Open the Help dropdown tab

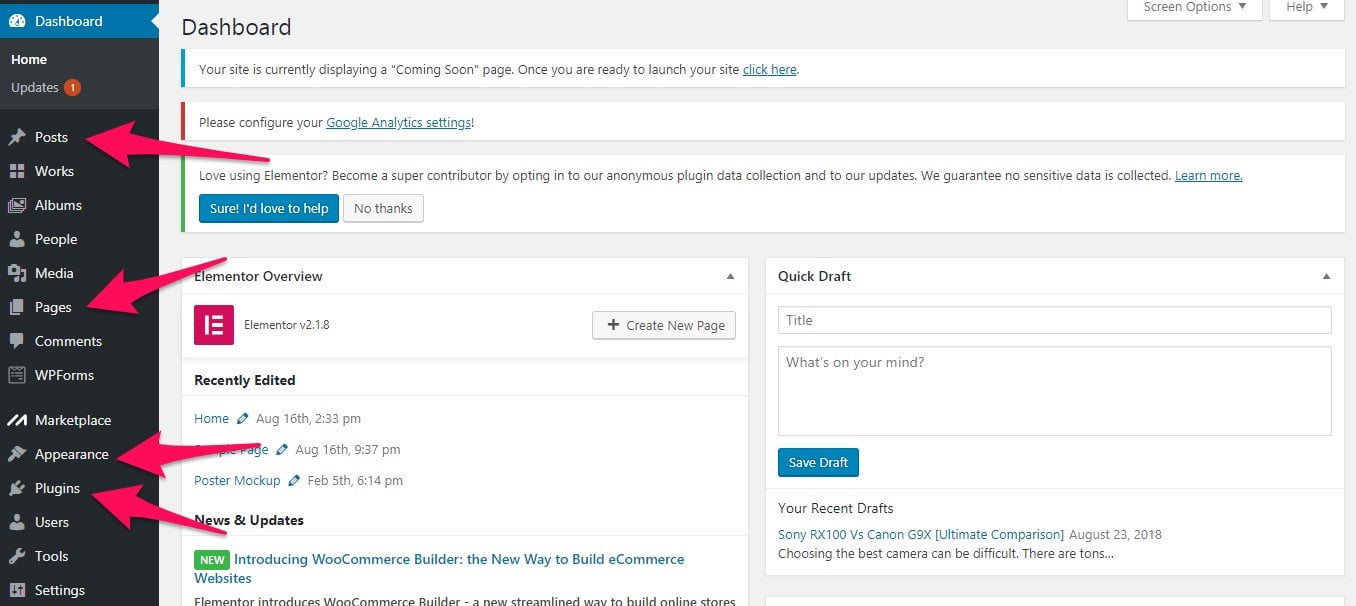point(1307,9)
